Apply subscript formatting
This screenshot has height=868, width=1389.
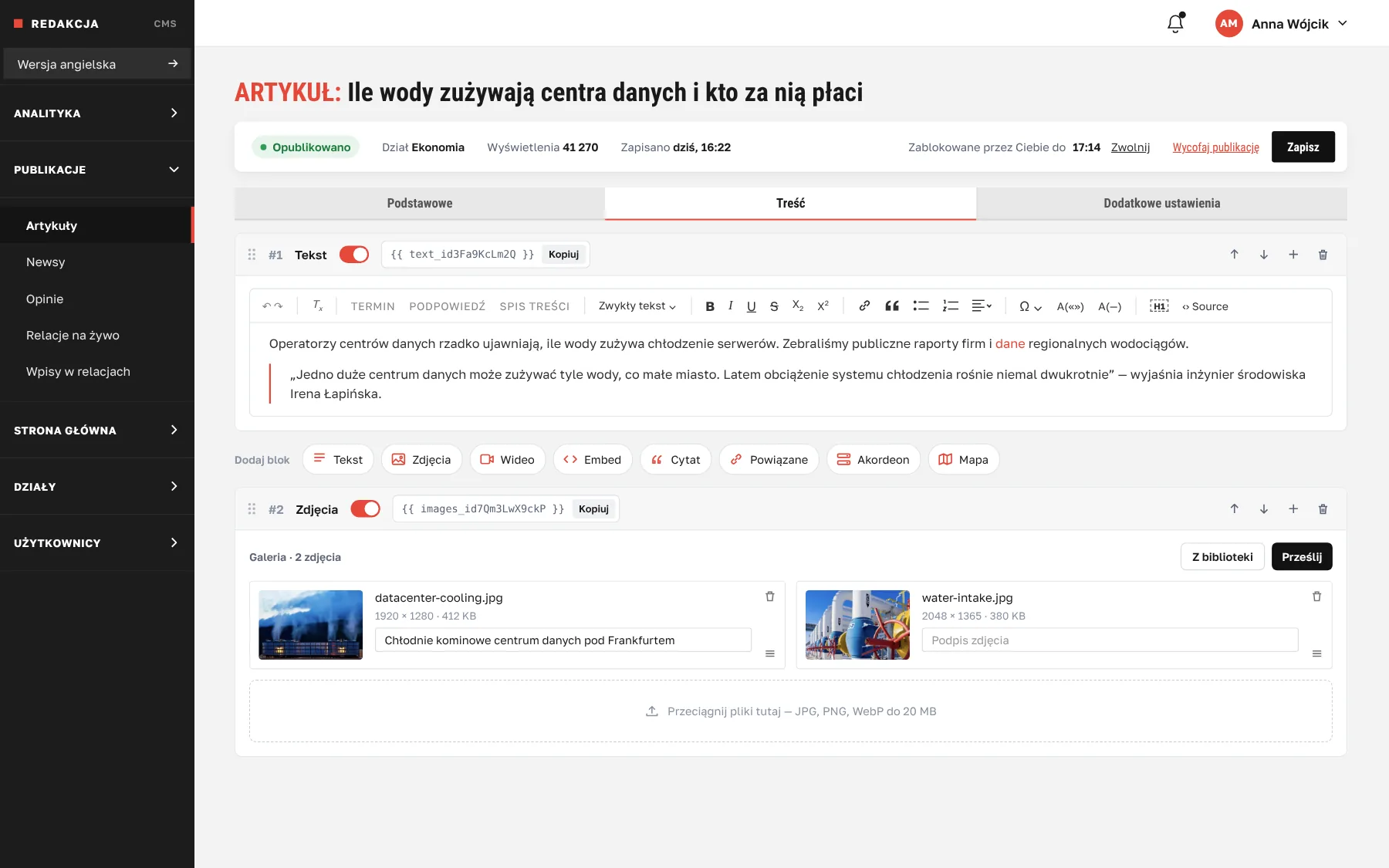pyautogui.click(x=798, y=306)
